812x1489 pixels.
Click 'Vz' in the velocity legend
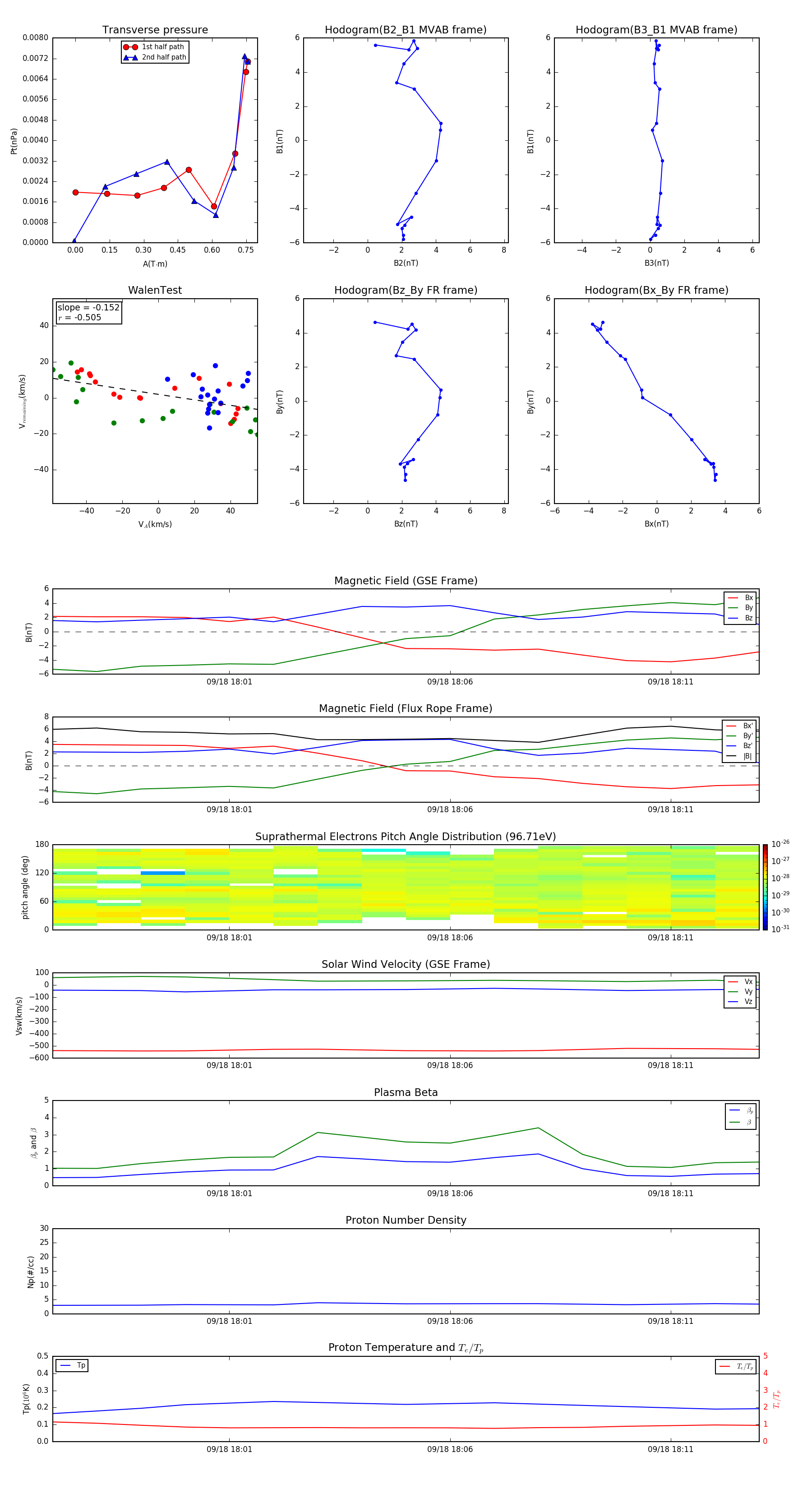[748, 1002]
